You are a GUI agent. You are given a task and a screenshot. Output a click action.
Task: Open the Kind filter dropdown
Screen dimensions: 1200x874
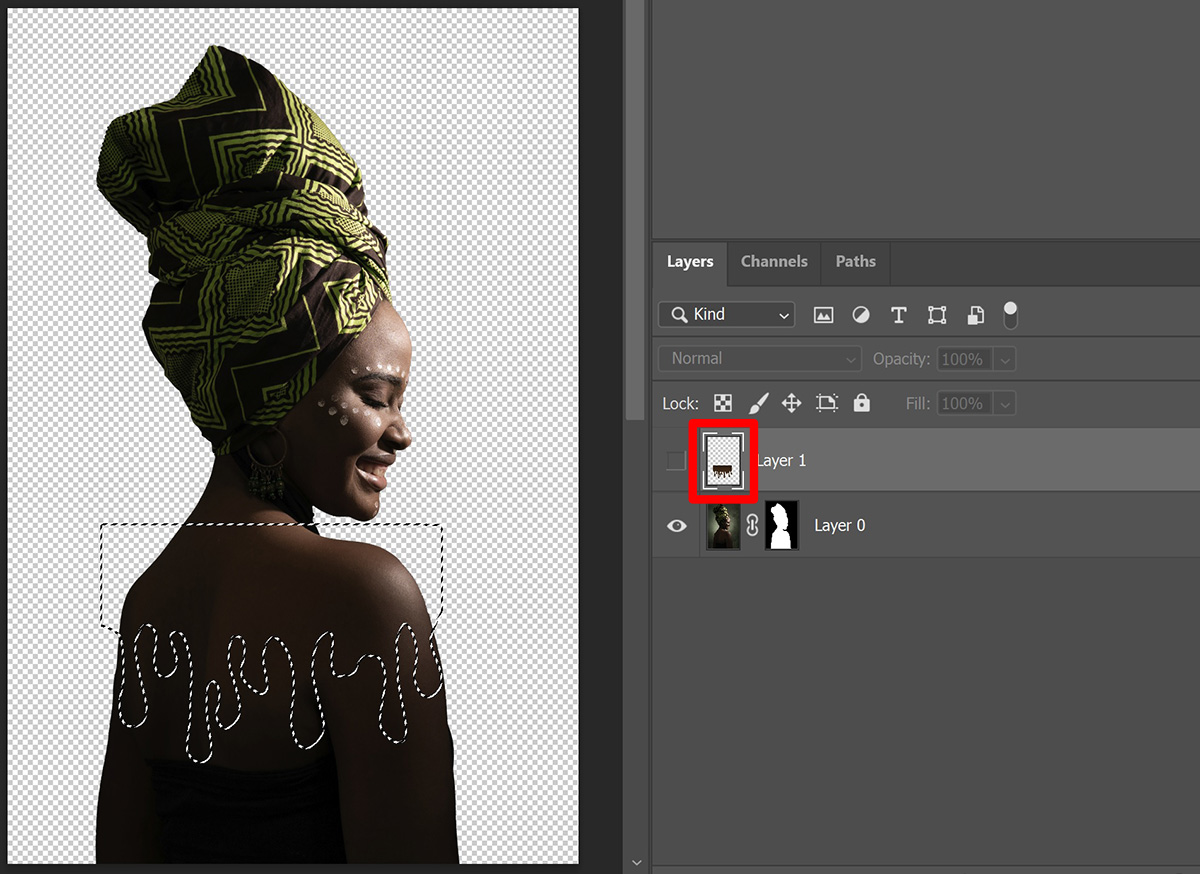pyautogui.click(x=725, y=314)
